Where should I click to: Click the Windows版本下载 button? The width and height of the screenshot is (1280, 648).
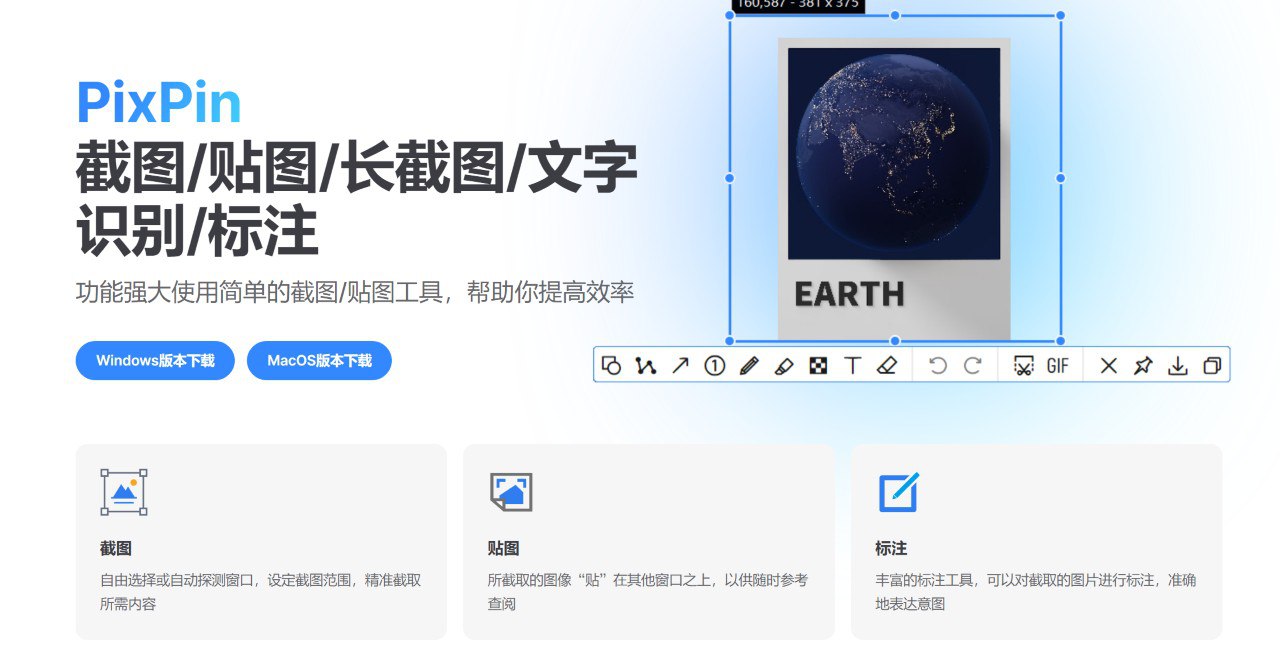[x=155, y=361]
